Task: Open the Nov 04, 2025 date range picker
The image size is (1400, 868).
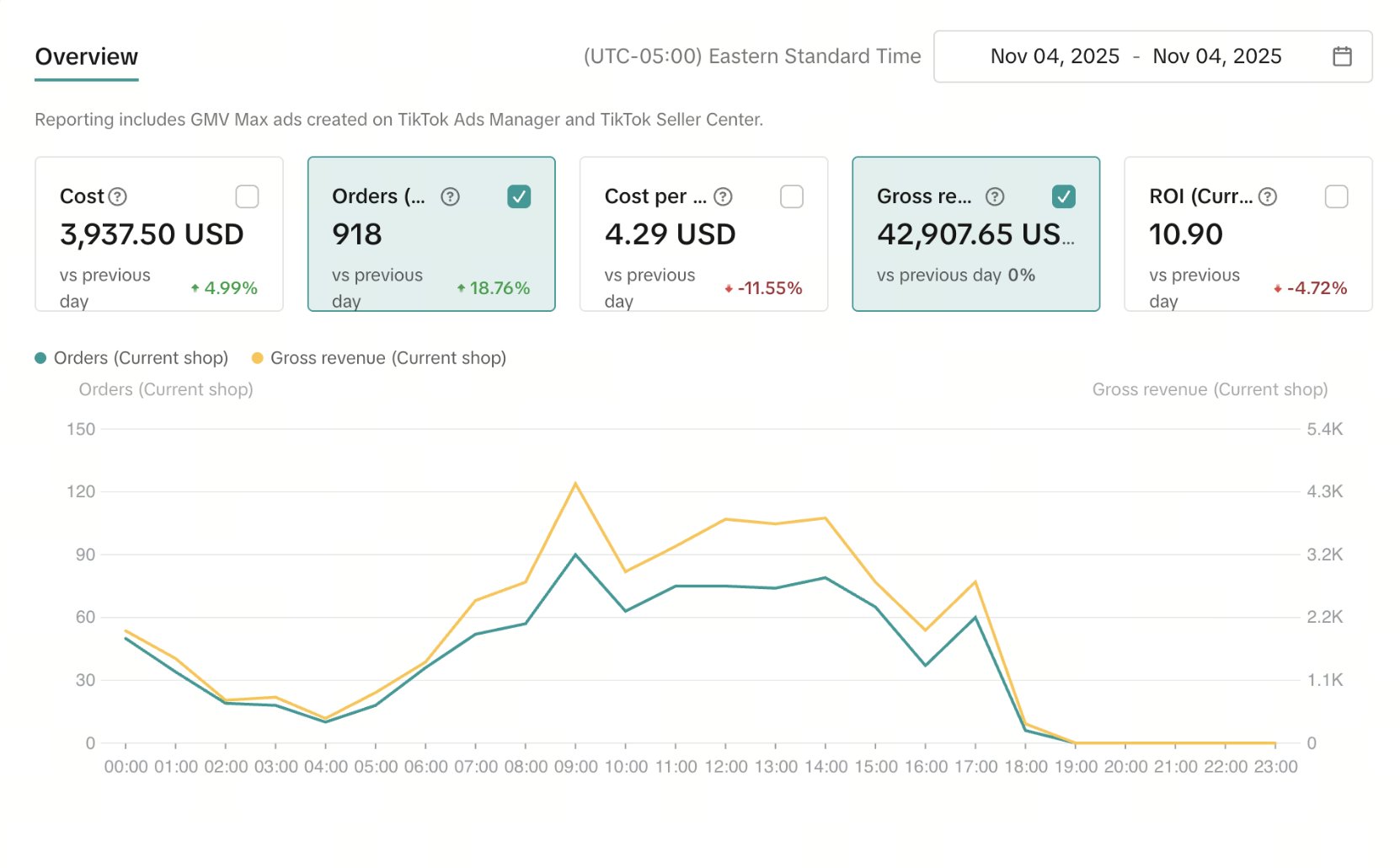Action: [1152, 56]
